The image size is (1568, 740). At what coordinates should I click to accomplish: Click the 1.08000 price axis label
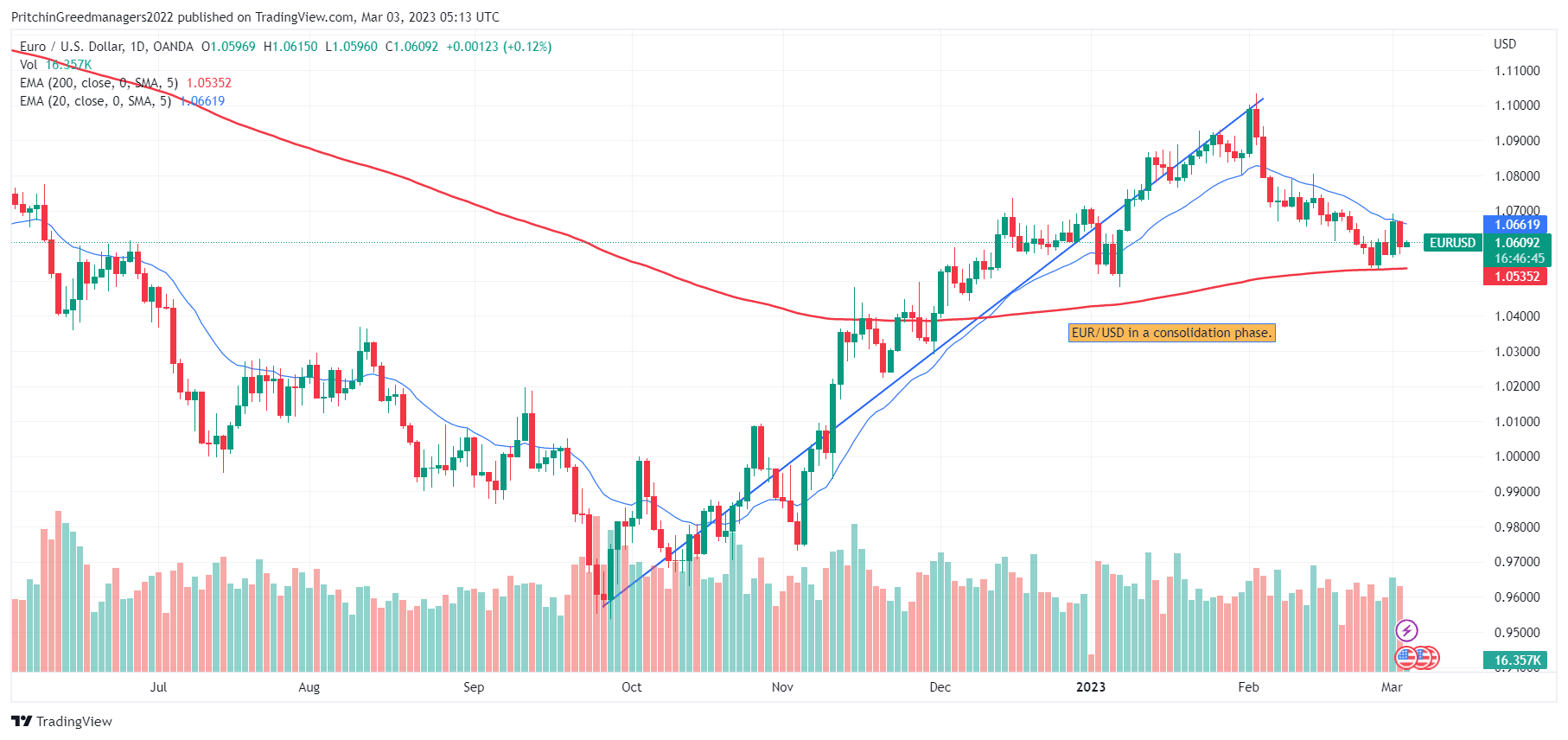point(1517,176)
